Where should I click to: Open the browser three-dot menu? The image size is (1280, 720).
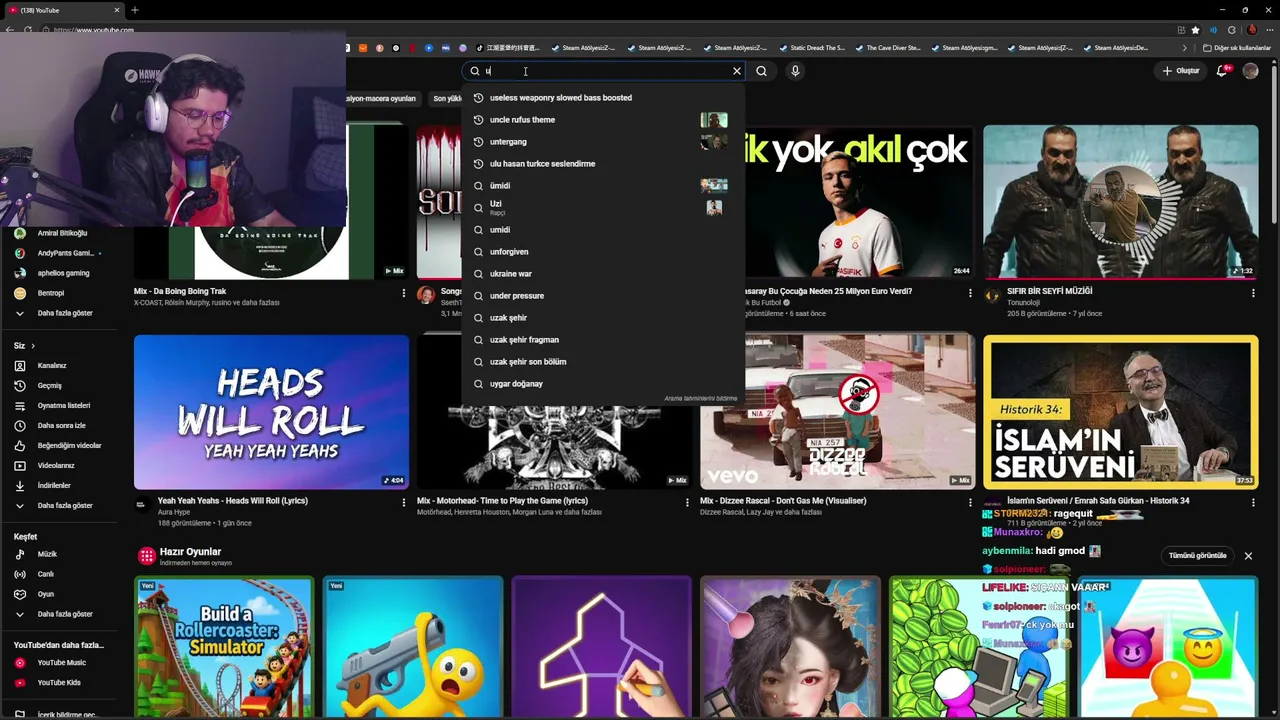(1268, 30)
